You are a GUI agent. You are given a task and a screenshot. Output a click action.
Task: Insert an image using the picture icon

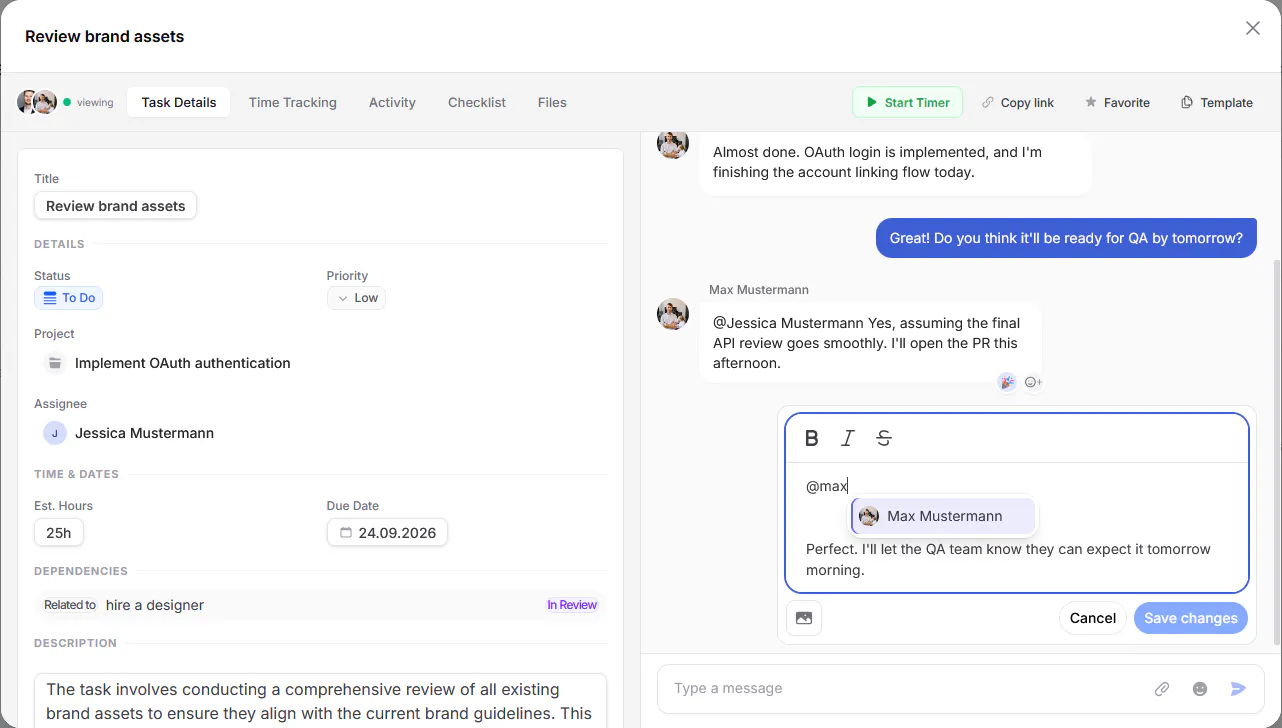pyautogui.click(x=804, y=618)
